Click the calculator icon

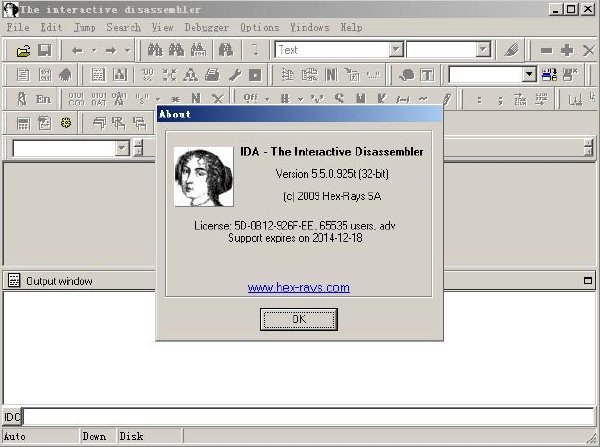point(23,123)
